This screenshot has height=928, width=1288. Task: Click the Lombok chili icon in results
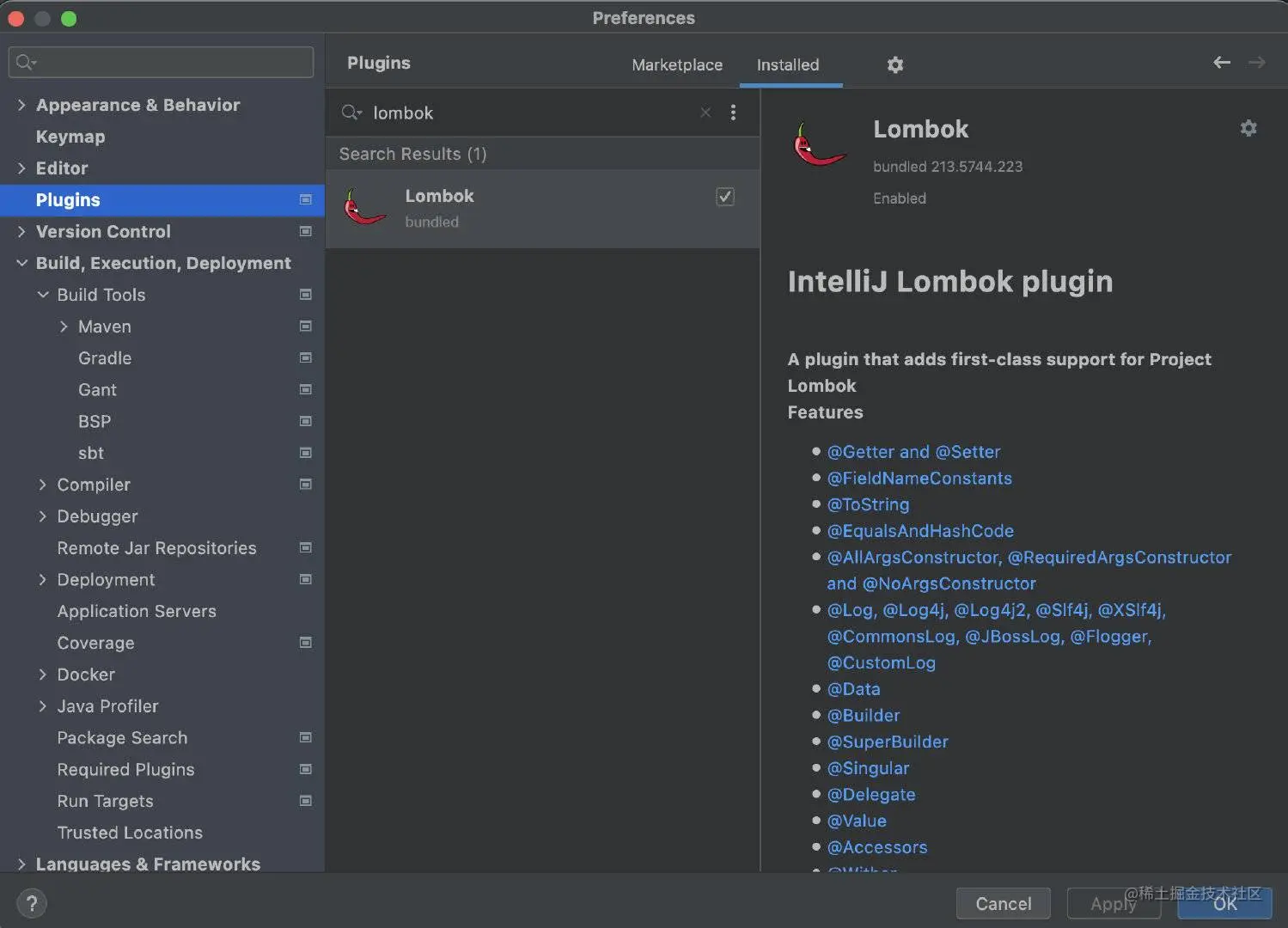point(364,207)
